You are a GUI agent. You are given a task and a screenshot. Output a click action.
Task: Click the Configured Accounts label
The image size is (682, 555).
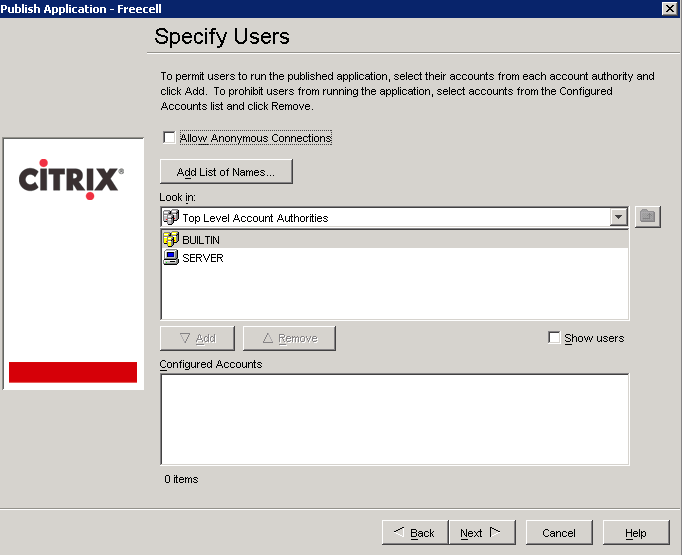tap(211, 364)
